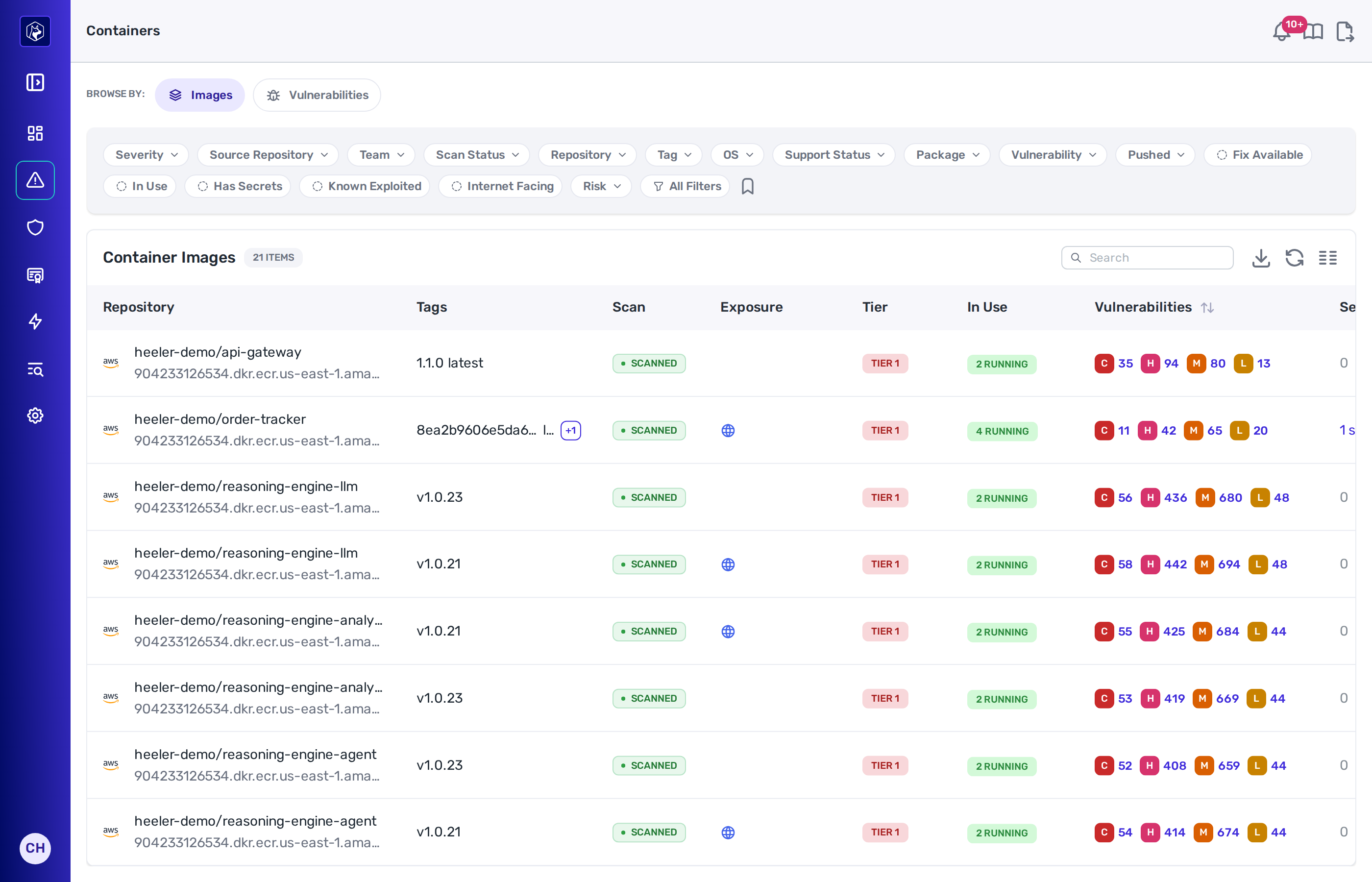Click the +1 tags badge for order-tracker
This screenshot has height=882, width=1372.
click(x=571, y=431)
